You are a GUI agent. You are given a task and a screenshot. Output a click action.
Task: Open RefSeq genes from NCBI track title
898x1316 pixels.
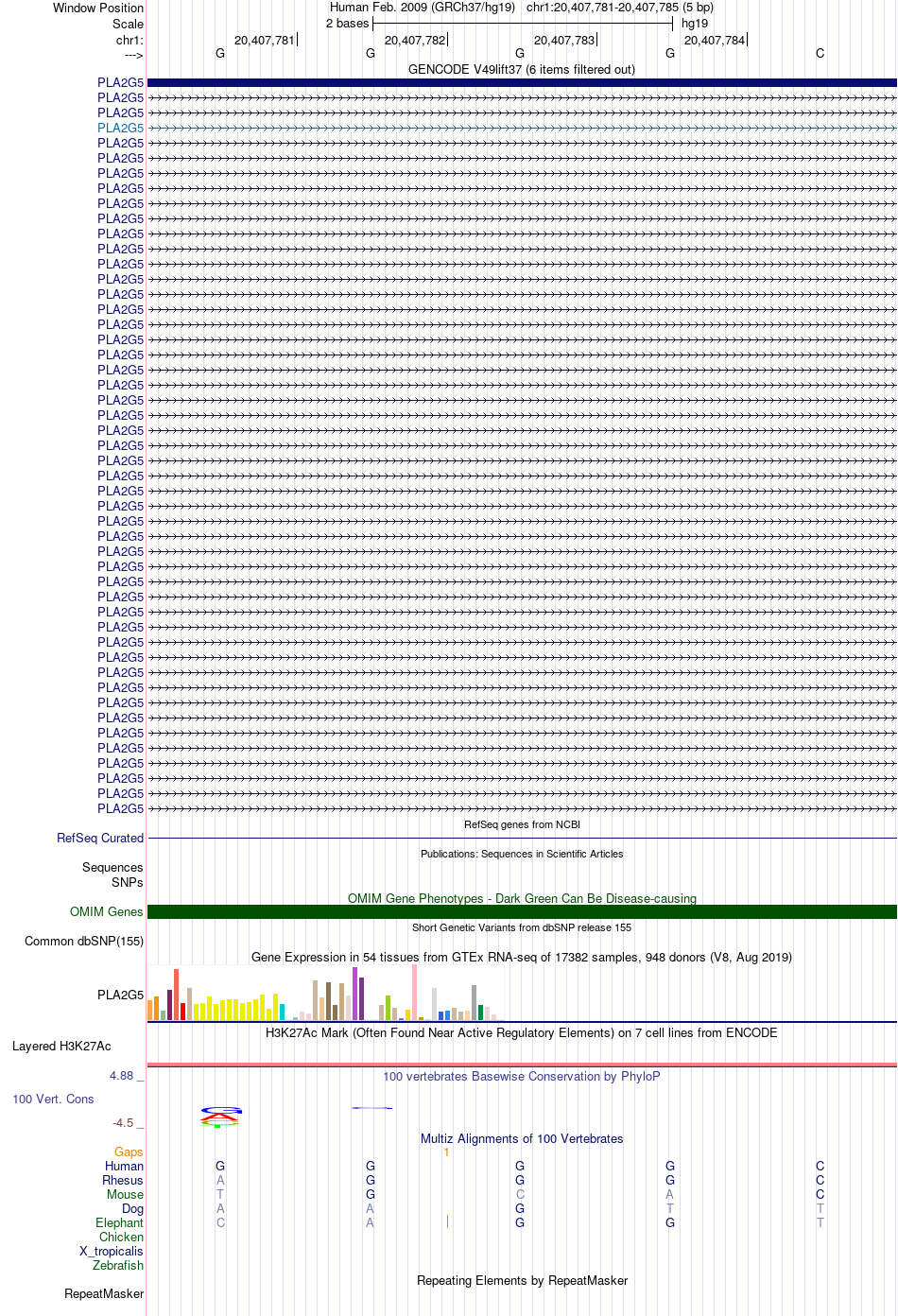pyautogui.click(x=522, y=824)
